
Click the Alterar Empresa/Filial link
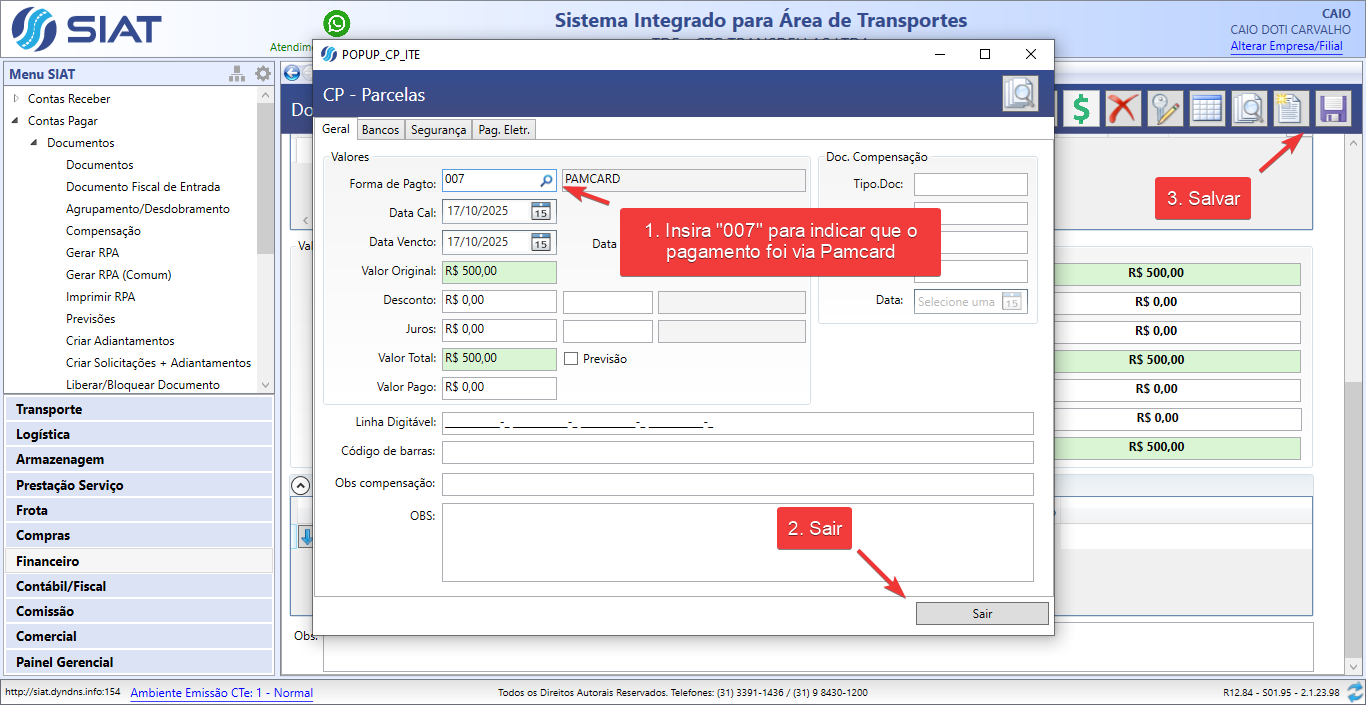coord(1288,46)
